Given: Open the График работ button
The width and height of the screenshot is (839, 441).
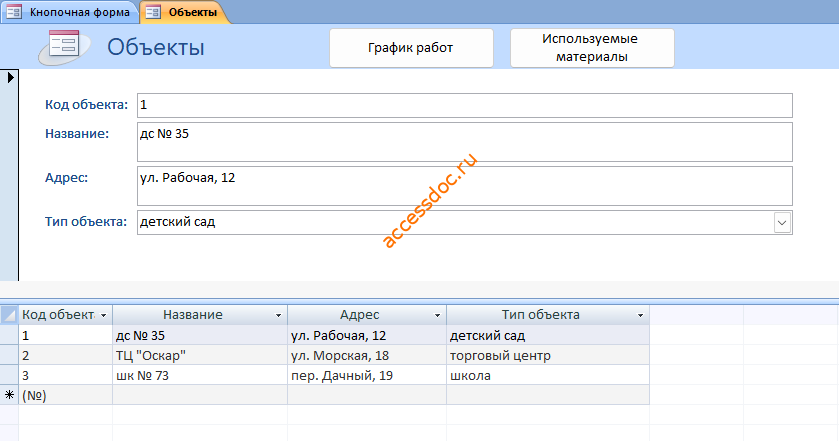Looking at the screenshot, I should click(x=411, y=48).
